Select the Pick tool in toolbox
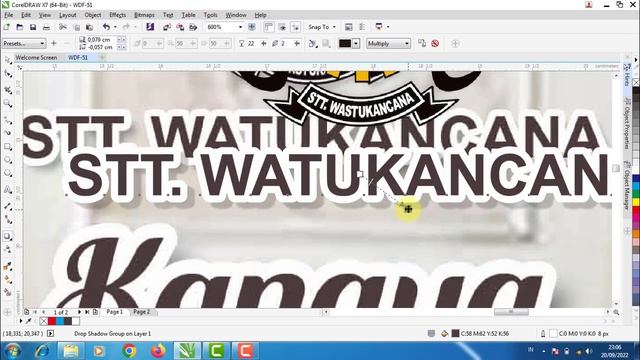Image resolution: width=640 pixels, height=360 pixels. tap(7, 60)
